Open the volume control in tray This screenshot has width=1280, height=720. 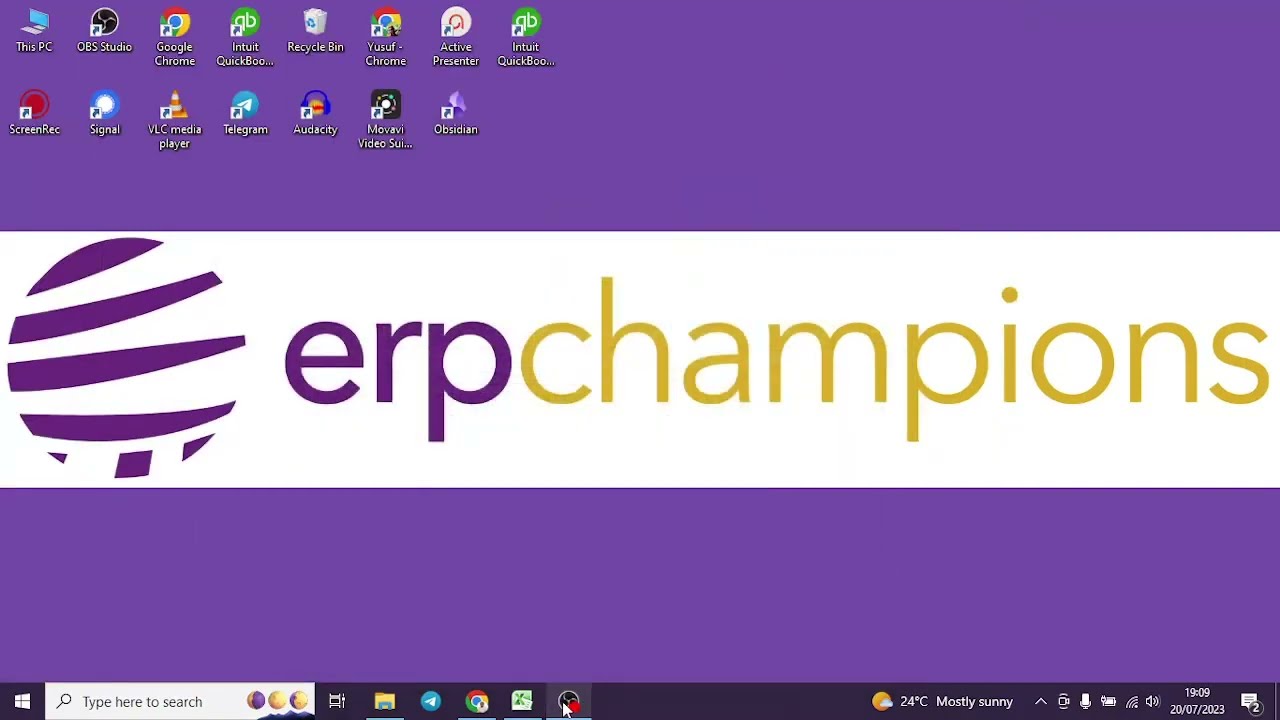click(1152, 701)
